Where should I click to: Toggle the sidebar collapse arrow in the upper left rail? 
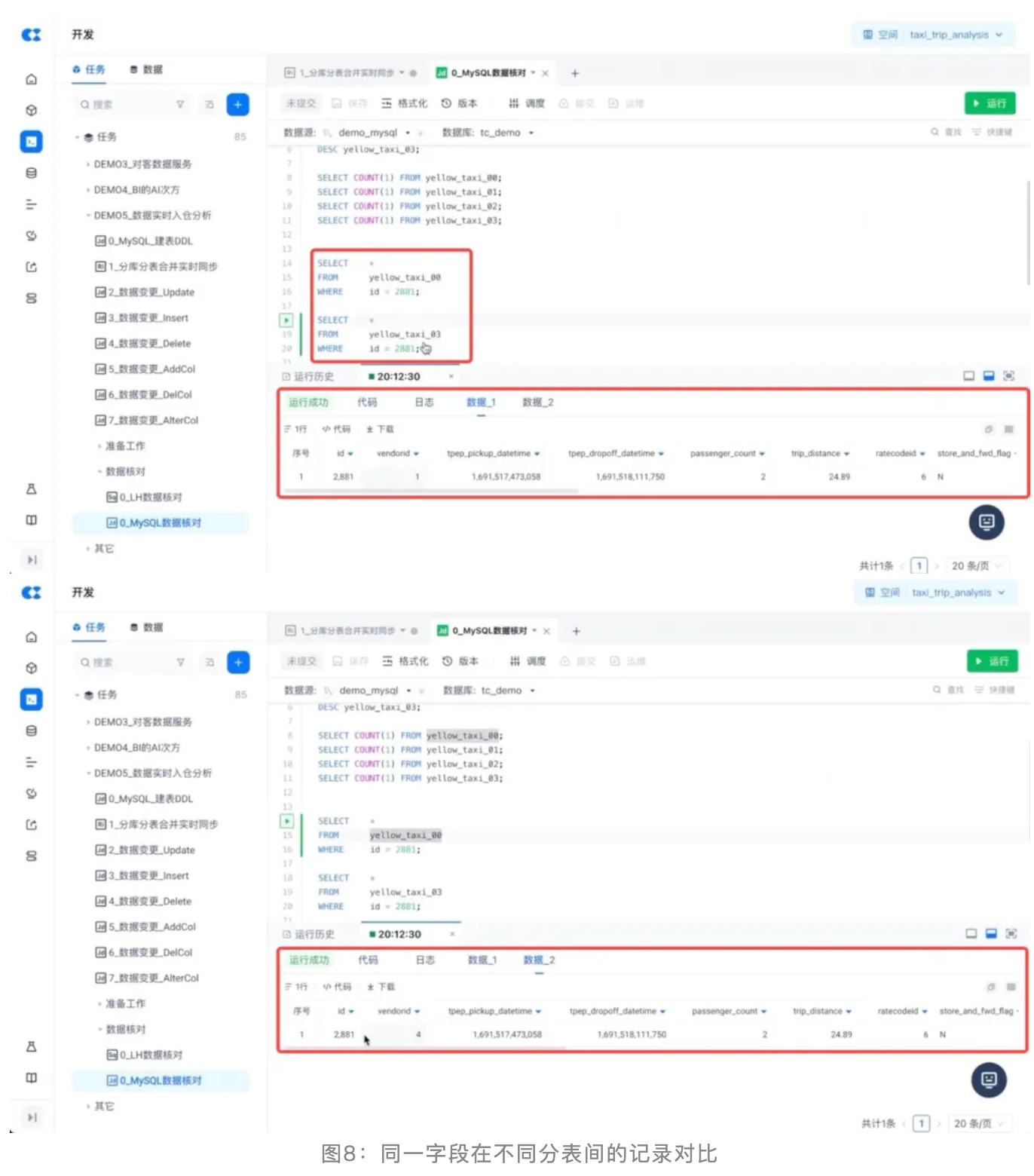coord(32,559)
